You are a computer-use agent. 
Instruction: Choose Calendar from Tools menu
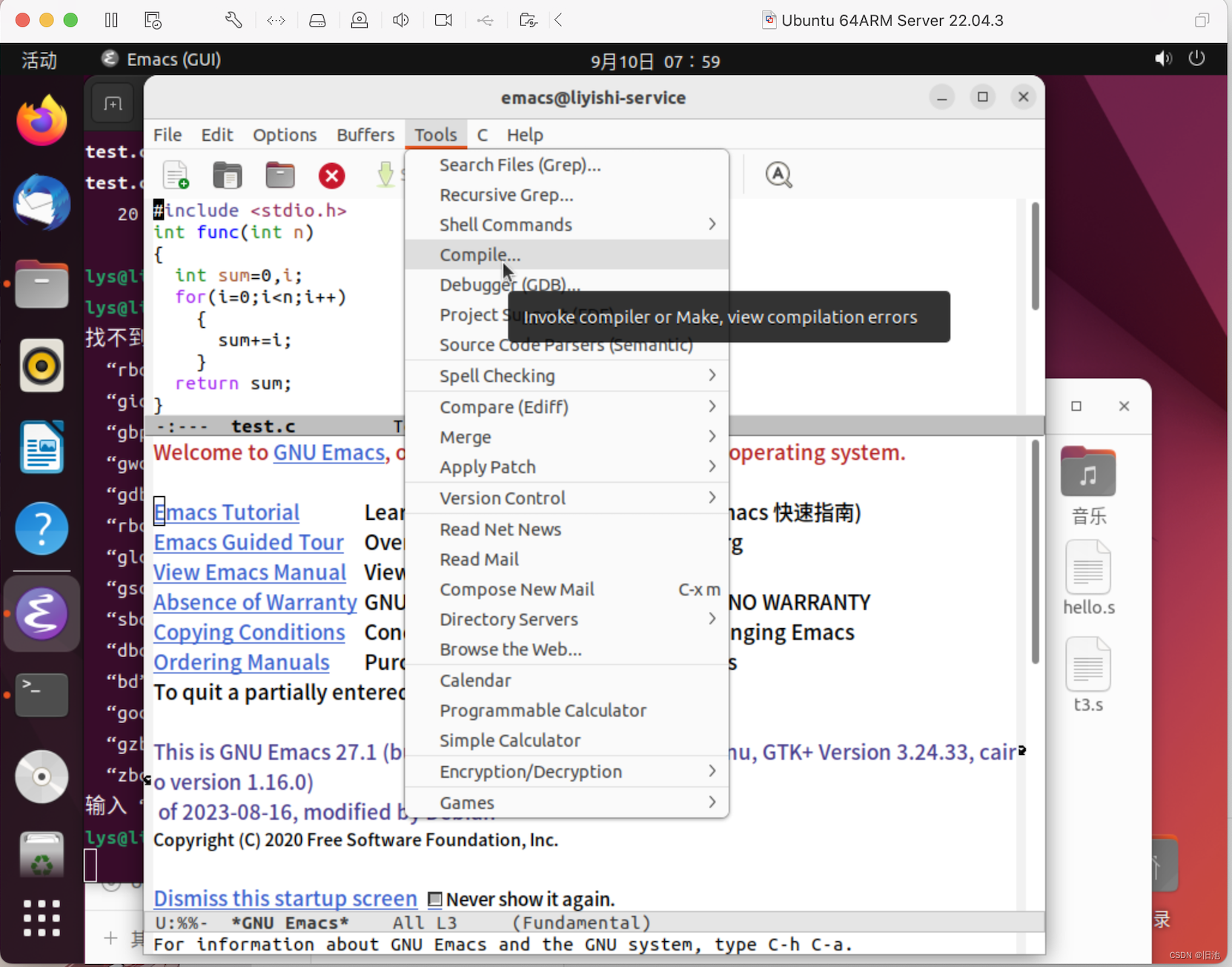[x=567, y=681]
